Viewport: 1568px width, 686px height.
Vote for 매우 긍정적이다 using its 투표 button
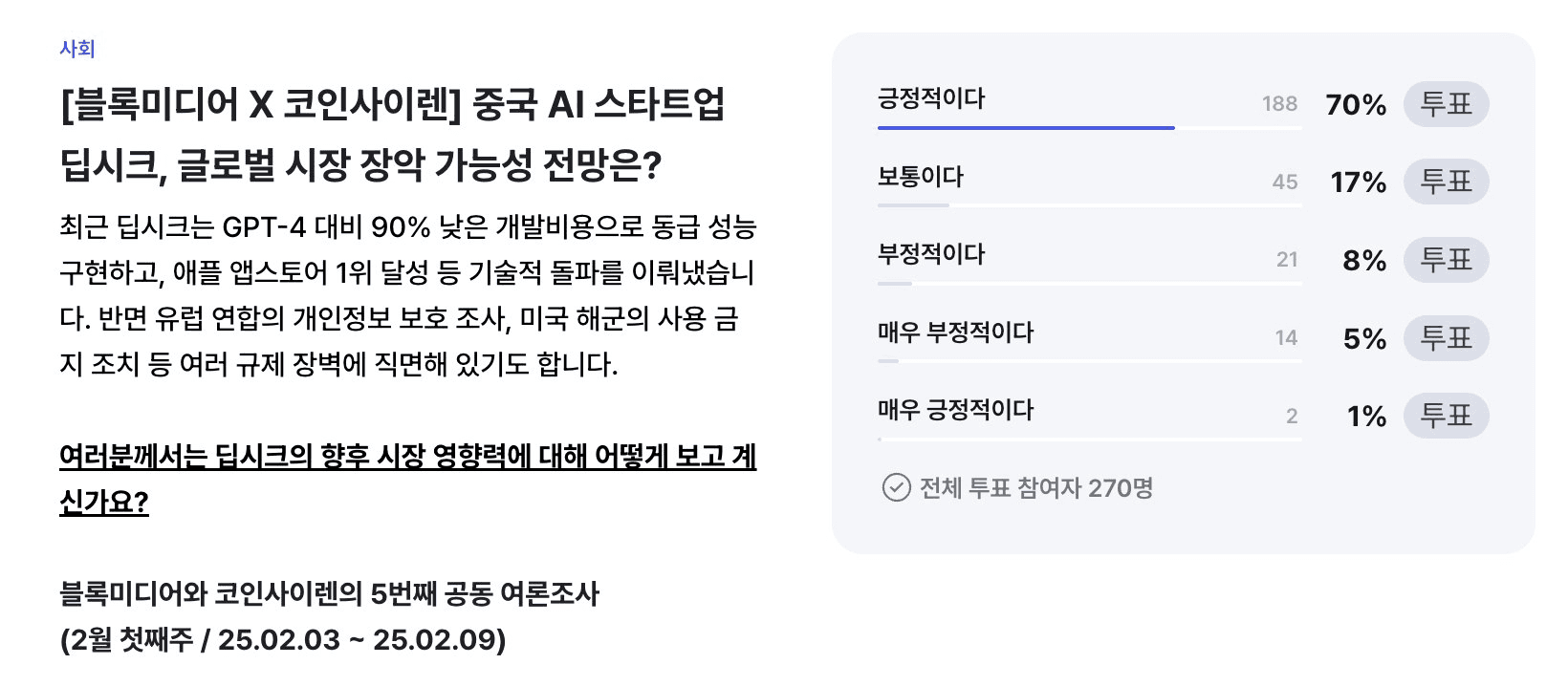[x=1446, y=416]
